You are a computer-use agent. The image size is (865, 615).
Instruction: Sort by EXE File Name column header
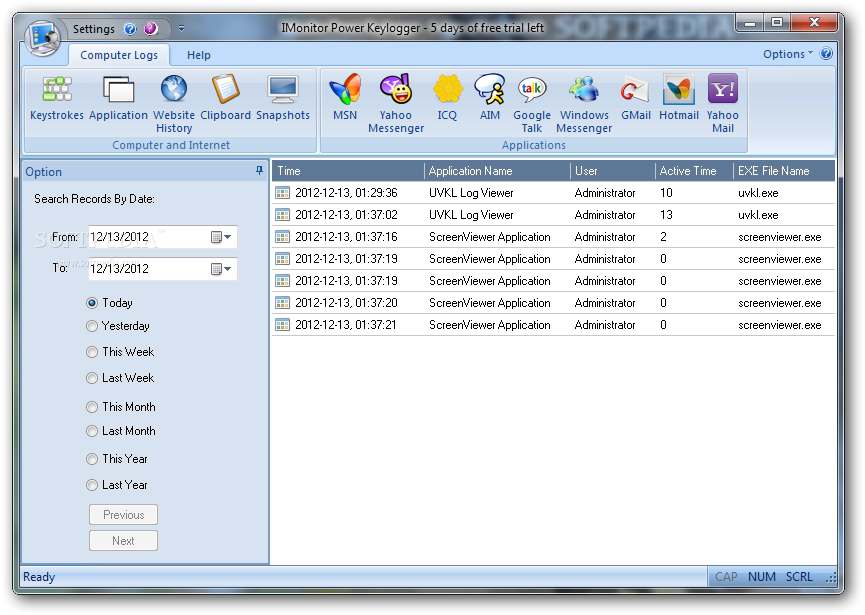784,171
